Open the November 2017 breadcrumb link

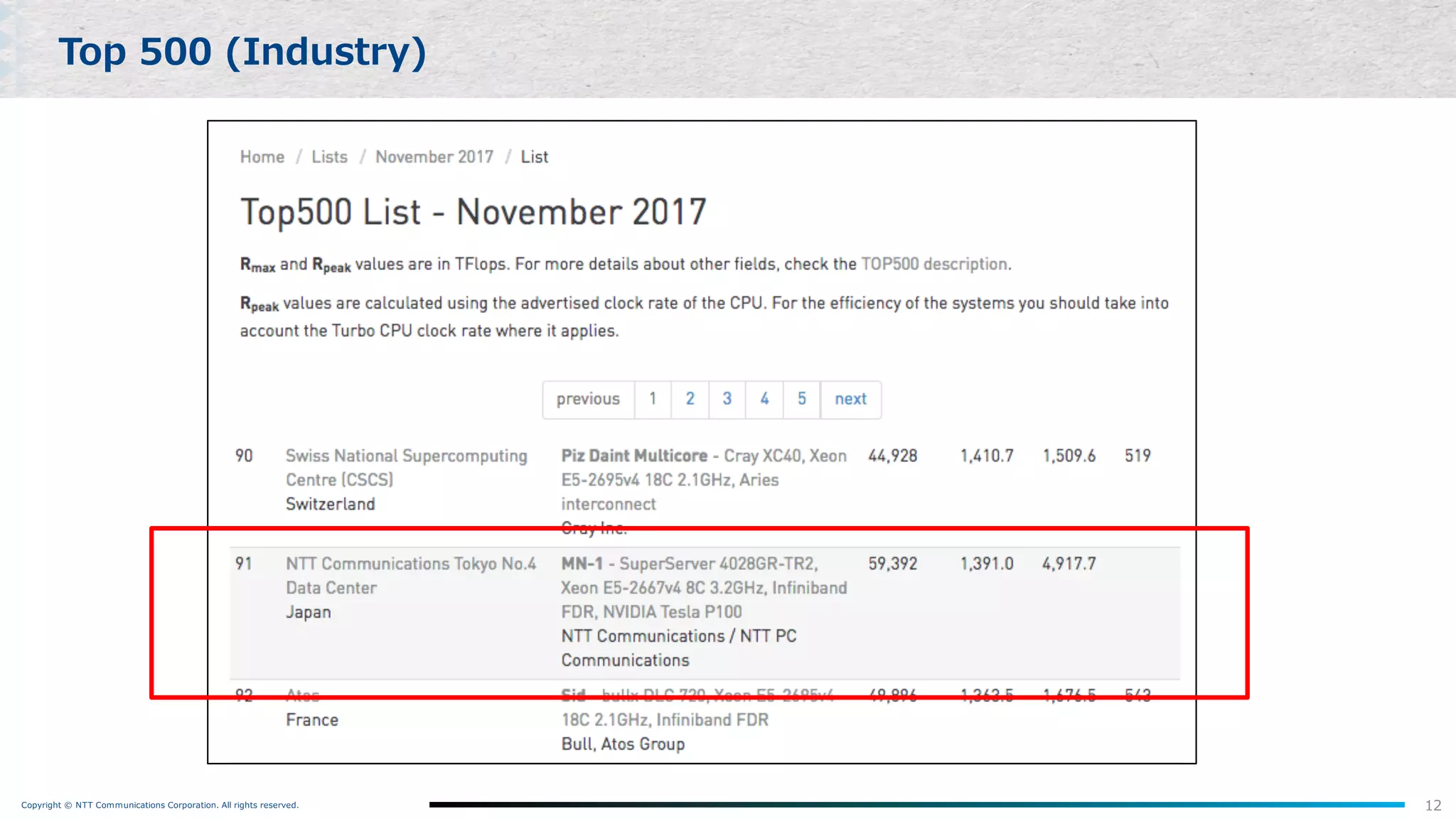[x=434, y=157]
